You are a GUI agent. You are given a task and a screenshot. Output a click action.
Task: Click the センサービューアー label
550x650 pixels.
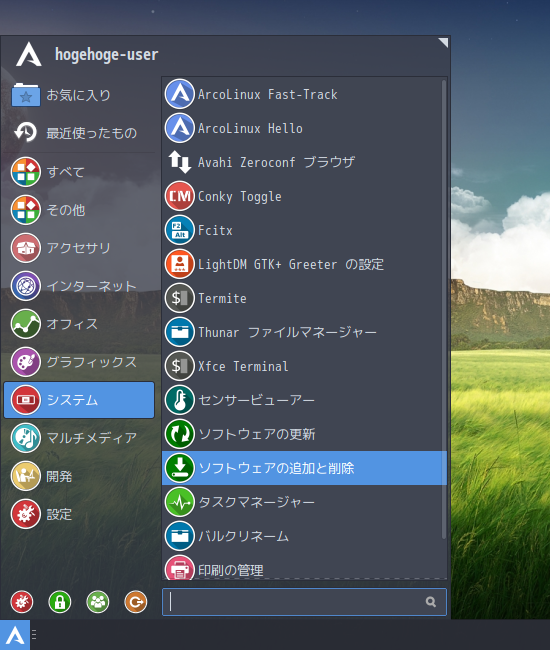(x=257, y=400)
